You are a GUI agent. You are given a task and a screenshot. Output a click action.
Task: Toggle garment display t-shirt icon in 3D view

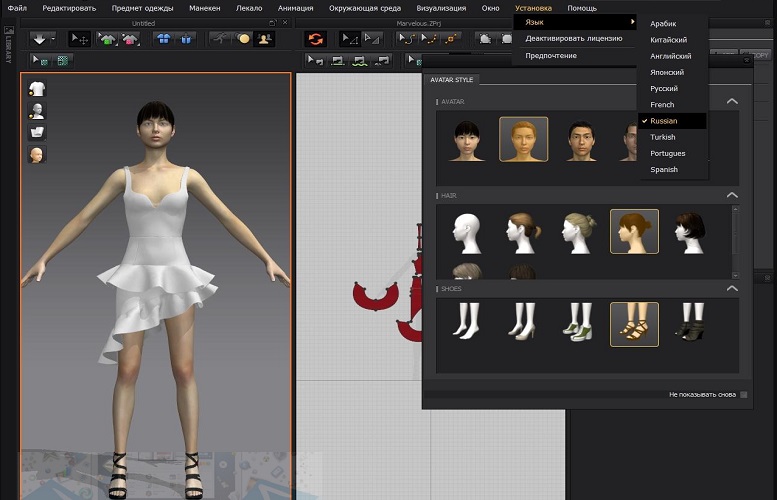(37, 89)
